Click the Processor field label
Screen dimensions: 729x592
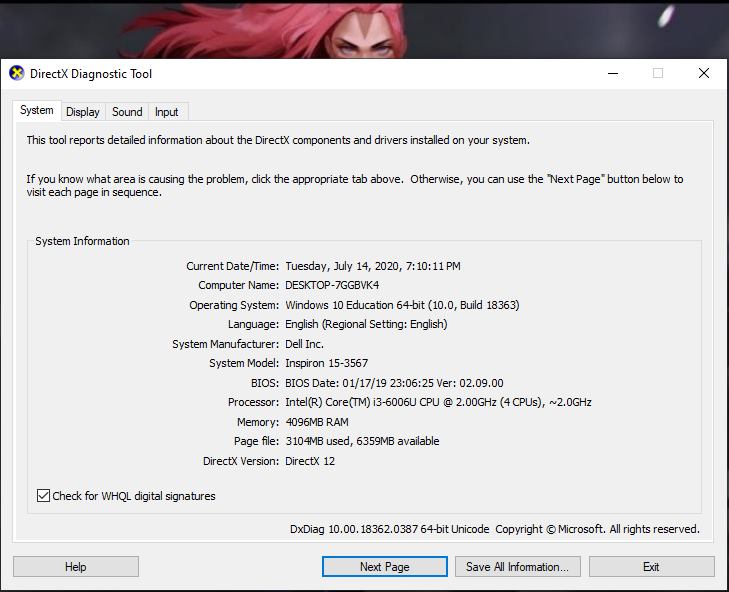click(253, 402)
